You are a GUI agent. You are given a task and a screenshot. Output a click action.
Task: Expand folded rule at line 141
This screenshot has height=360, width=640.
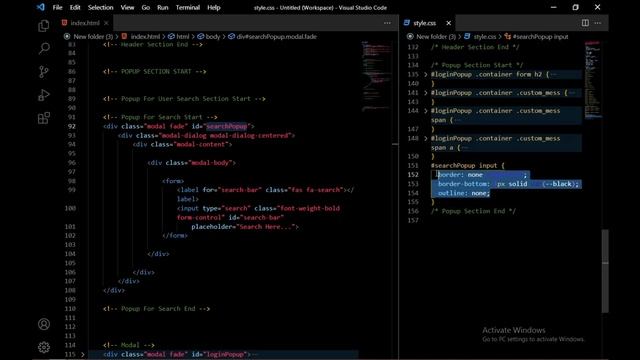point(425,93)
